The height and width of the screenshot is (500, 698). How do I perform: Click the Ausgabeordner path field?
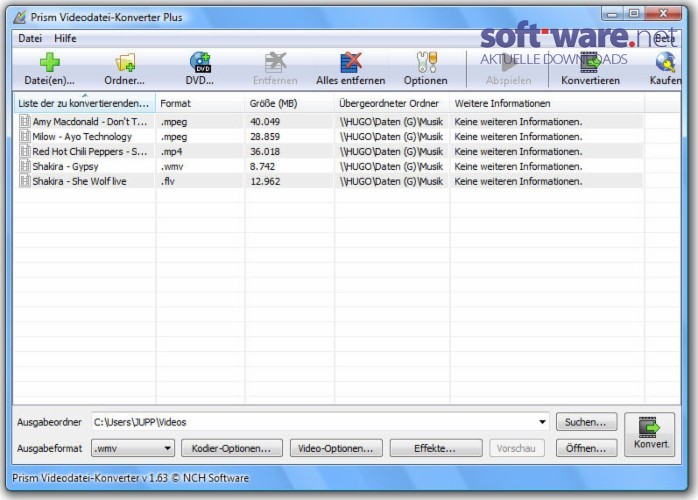point(320,422)
